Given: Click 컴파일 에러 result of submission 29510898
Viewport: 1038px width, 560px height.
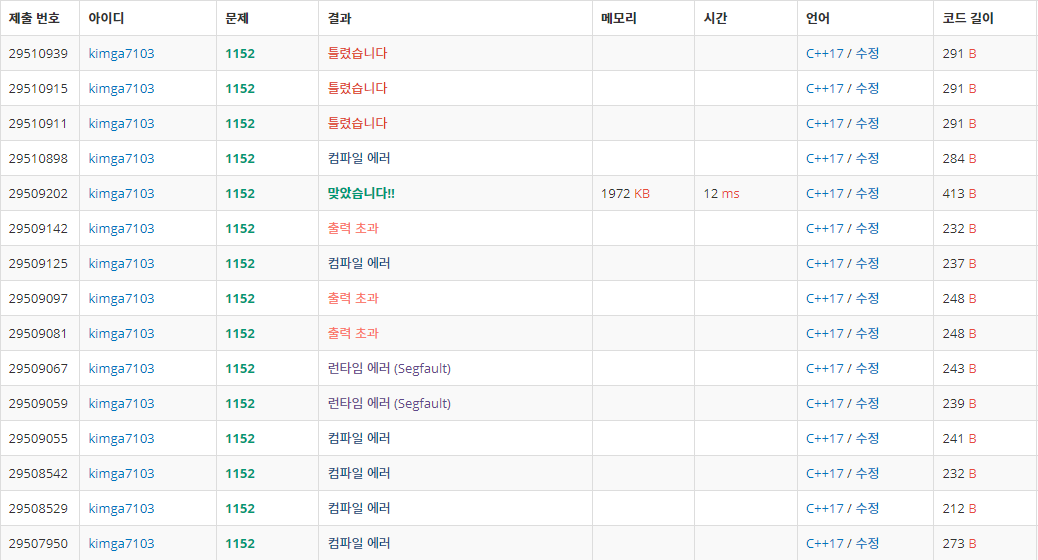Looking at the screenshot, I should (359, 158).
